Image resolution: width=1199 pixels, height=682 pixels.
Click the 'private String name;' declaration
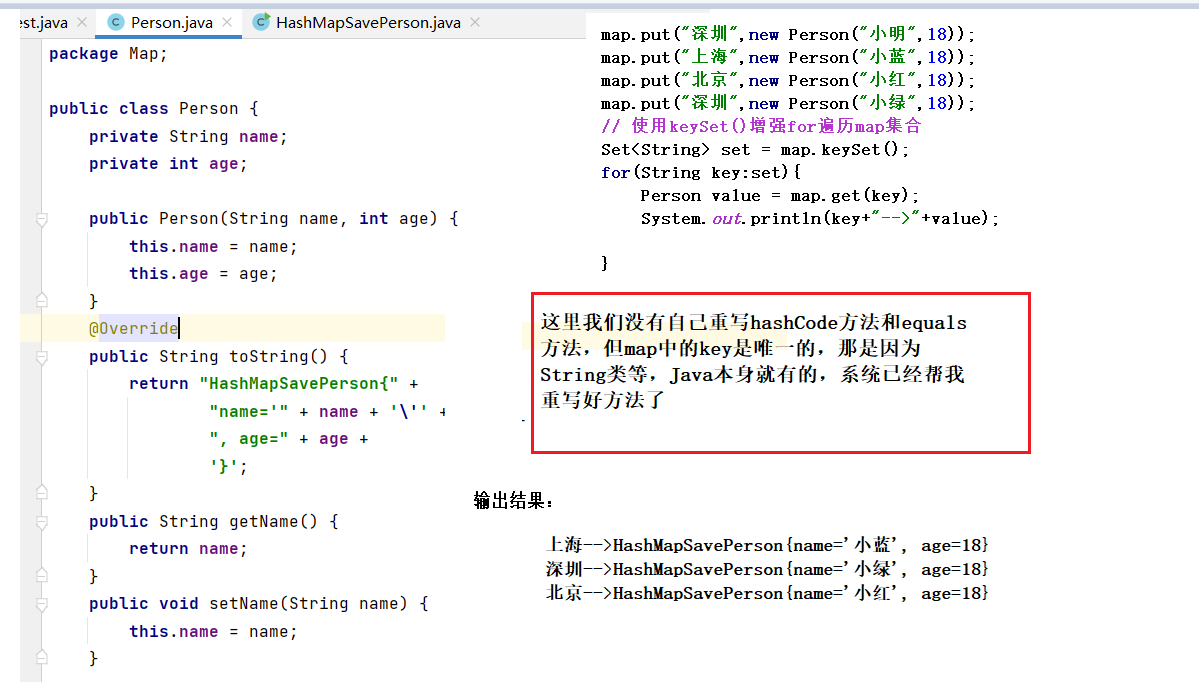(x=187, y=136)
